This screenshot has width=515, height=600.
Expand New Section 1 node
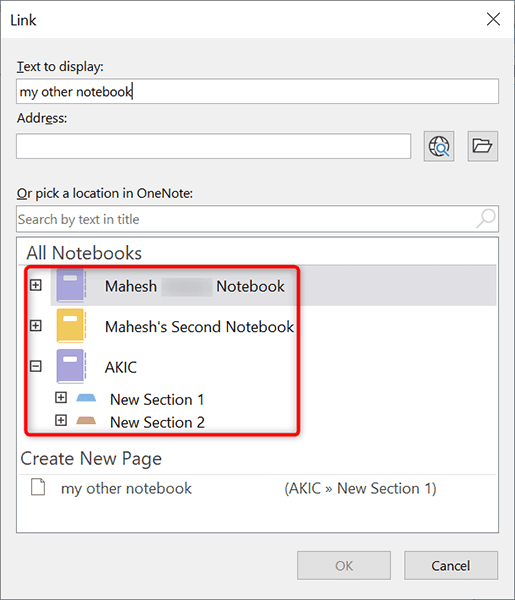pos(61,398)
